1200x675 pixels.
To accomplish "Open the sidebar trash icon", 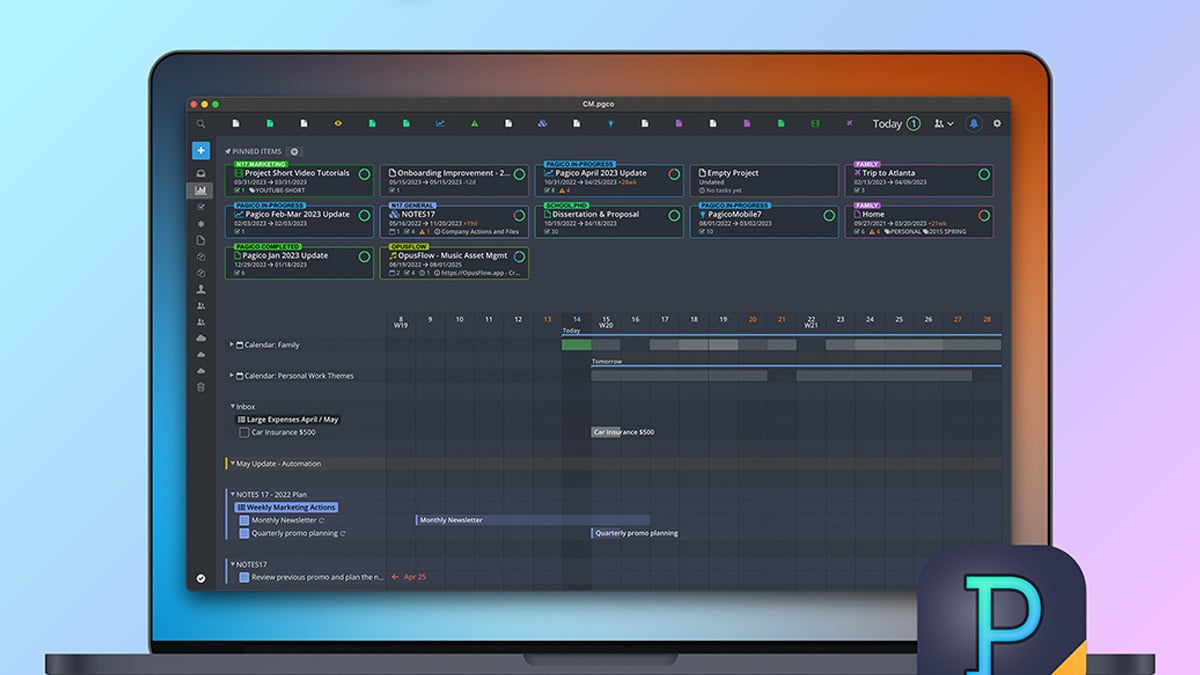I will point(201,386).
